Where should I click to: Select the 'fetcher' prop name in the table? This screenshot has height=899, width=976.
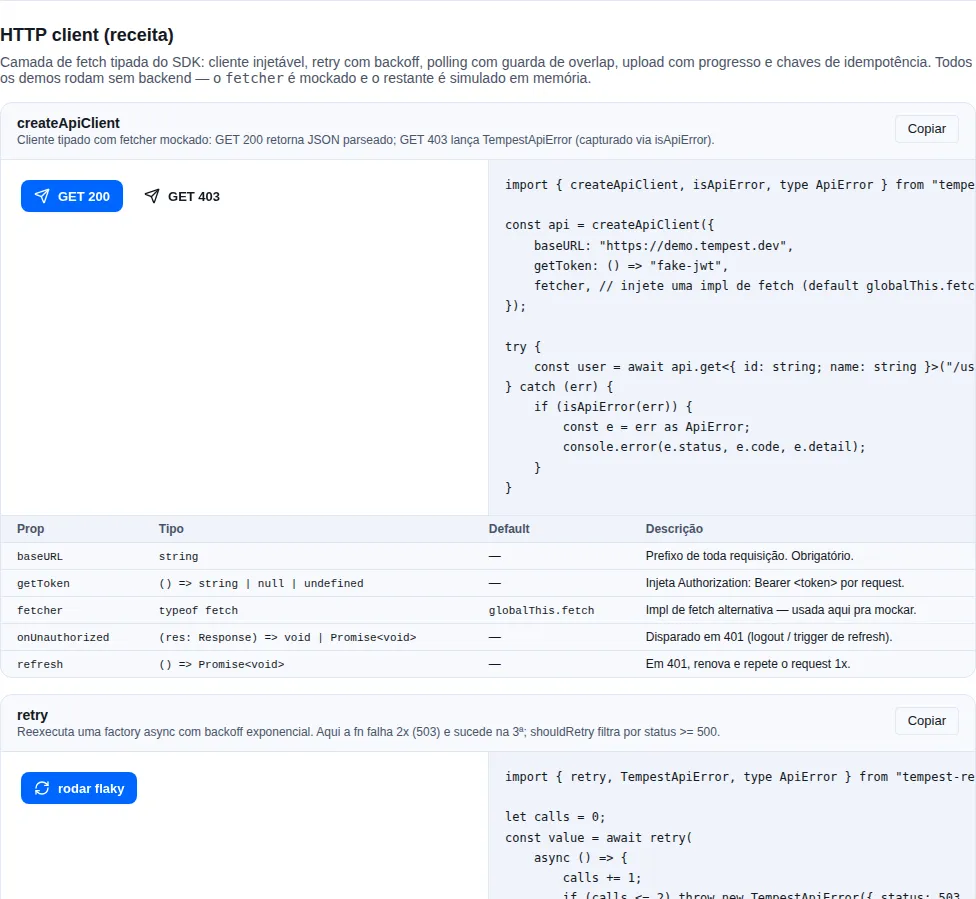click(x=40, y=610)
